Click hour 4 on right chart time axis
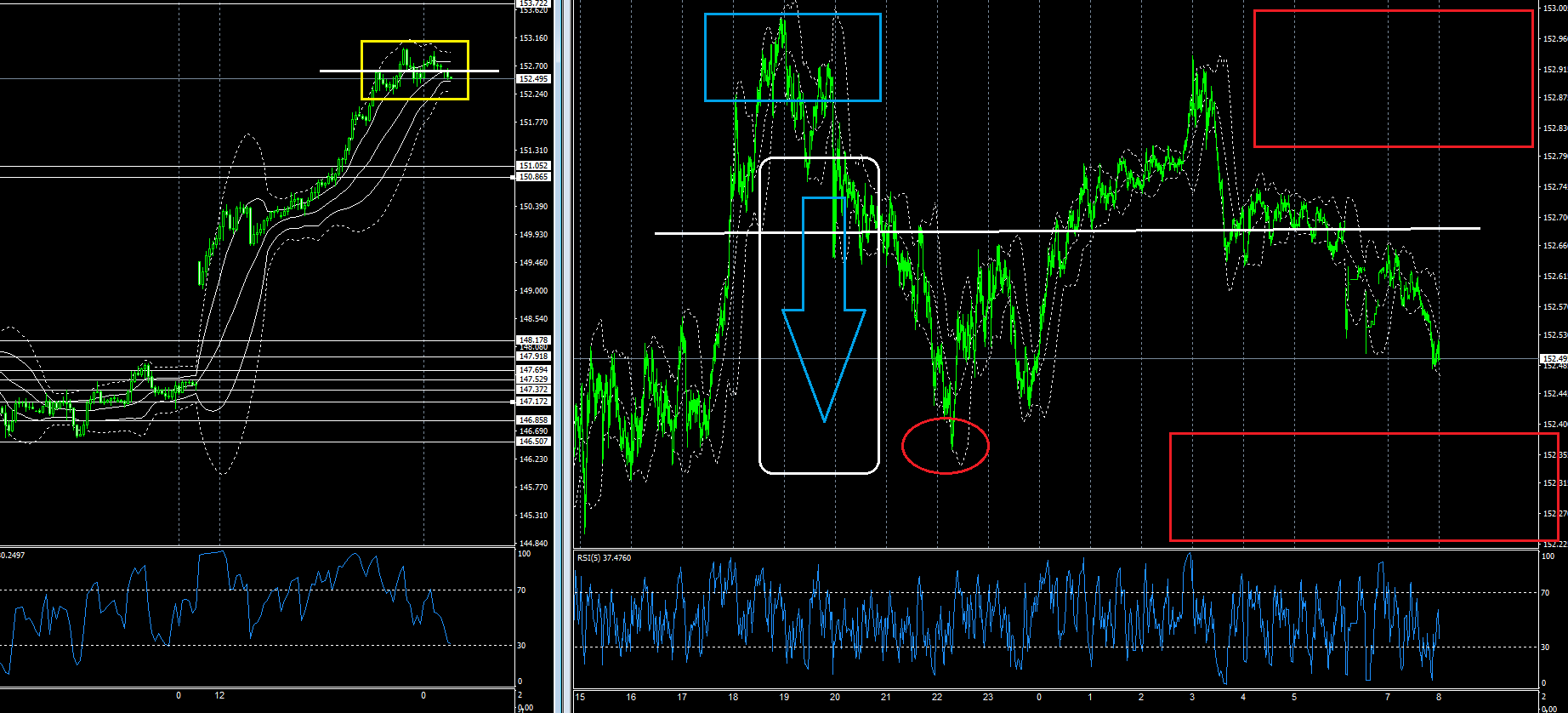Screen dimensions: 1568x713 coord(1243,697)
